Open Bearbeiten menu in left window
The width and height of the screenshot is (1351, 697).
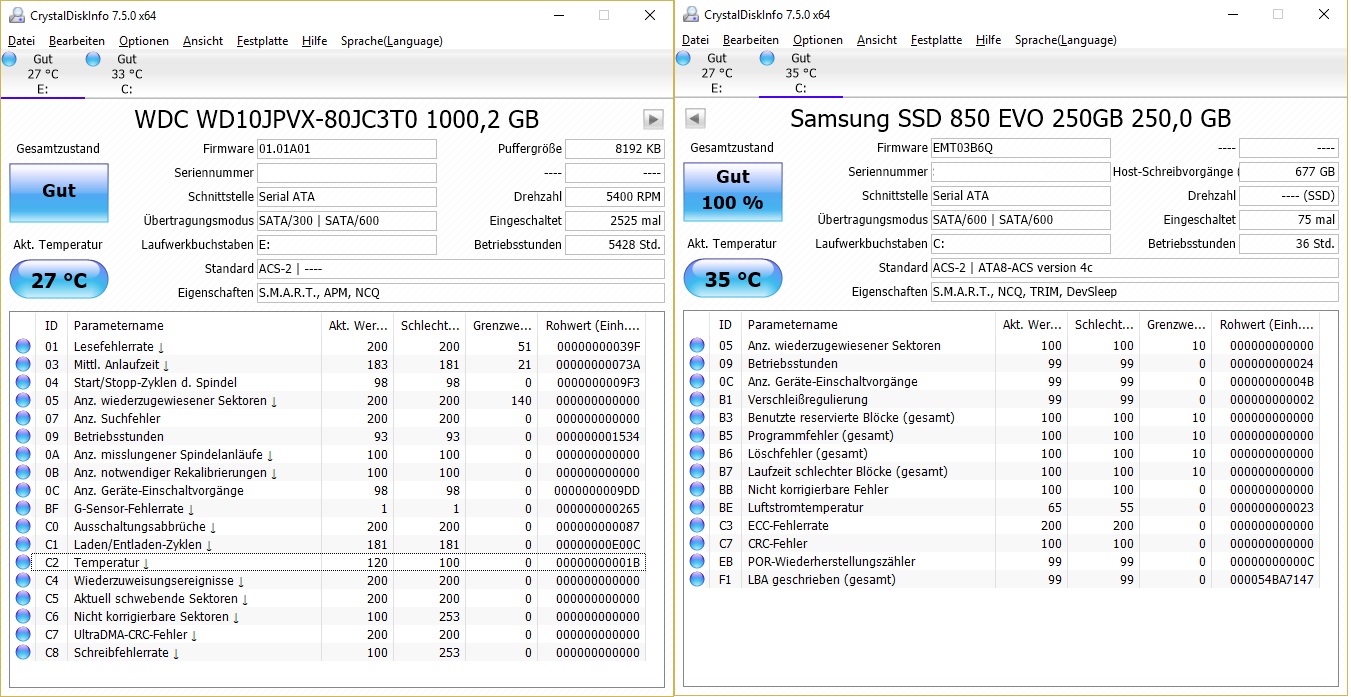click(x=77, y=41)
